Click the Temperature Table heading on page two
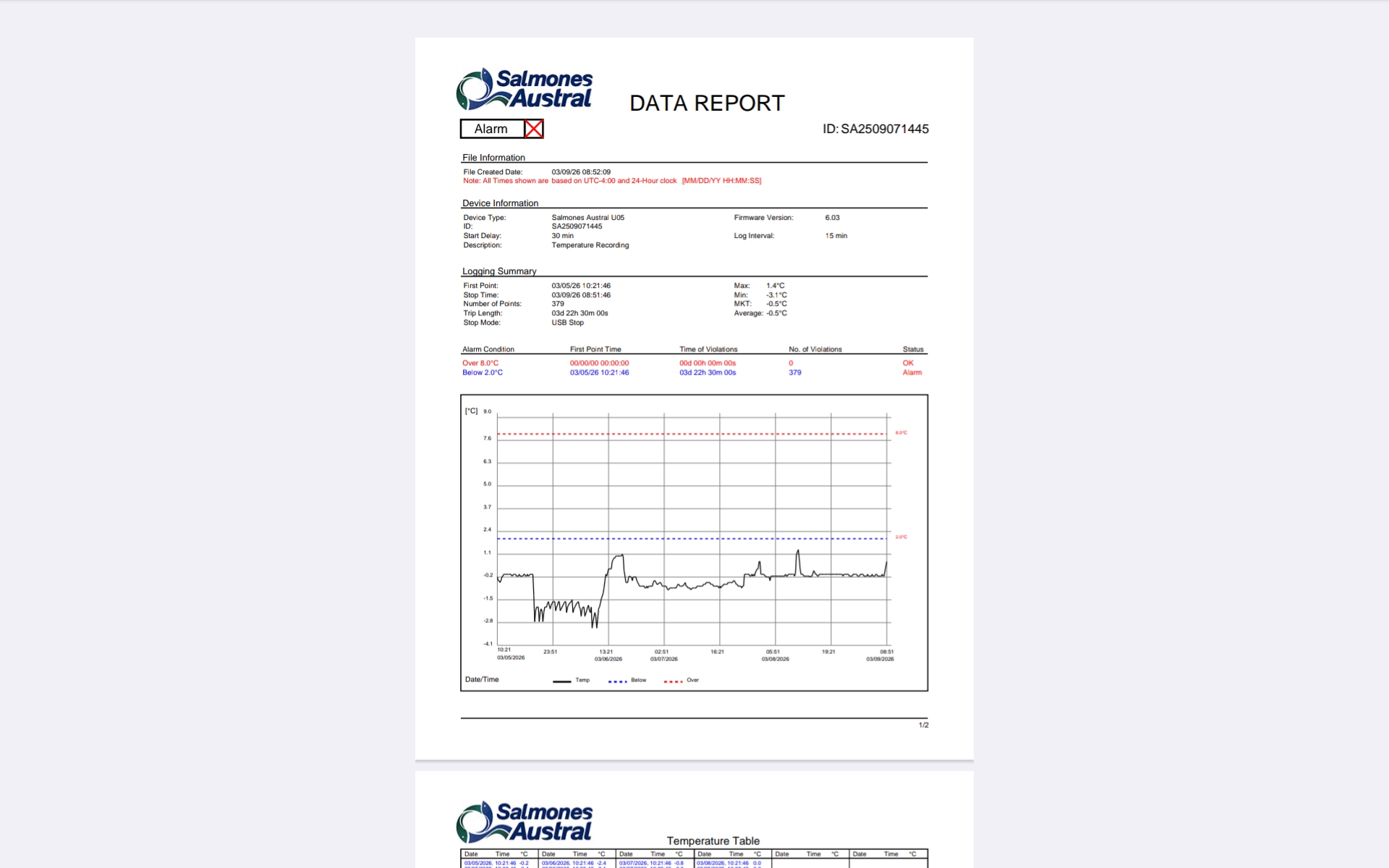 pos(713,841)
